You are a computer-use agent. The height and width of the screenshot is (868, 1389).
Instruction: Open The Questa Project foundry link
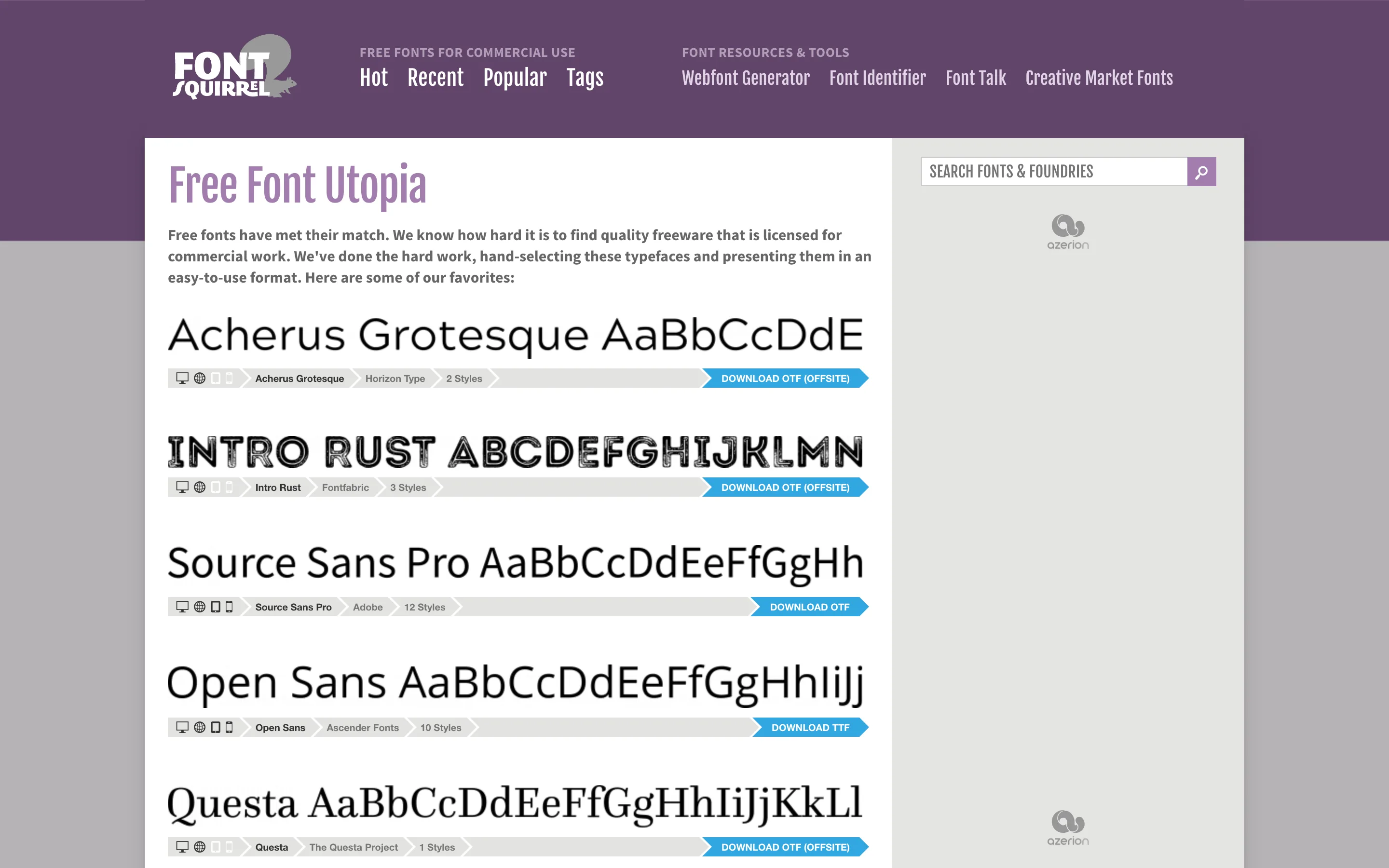[353, 847]
